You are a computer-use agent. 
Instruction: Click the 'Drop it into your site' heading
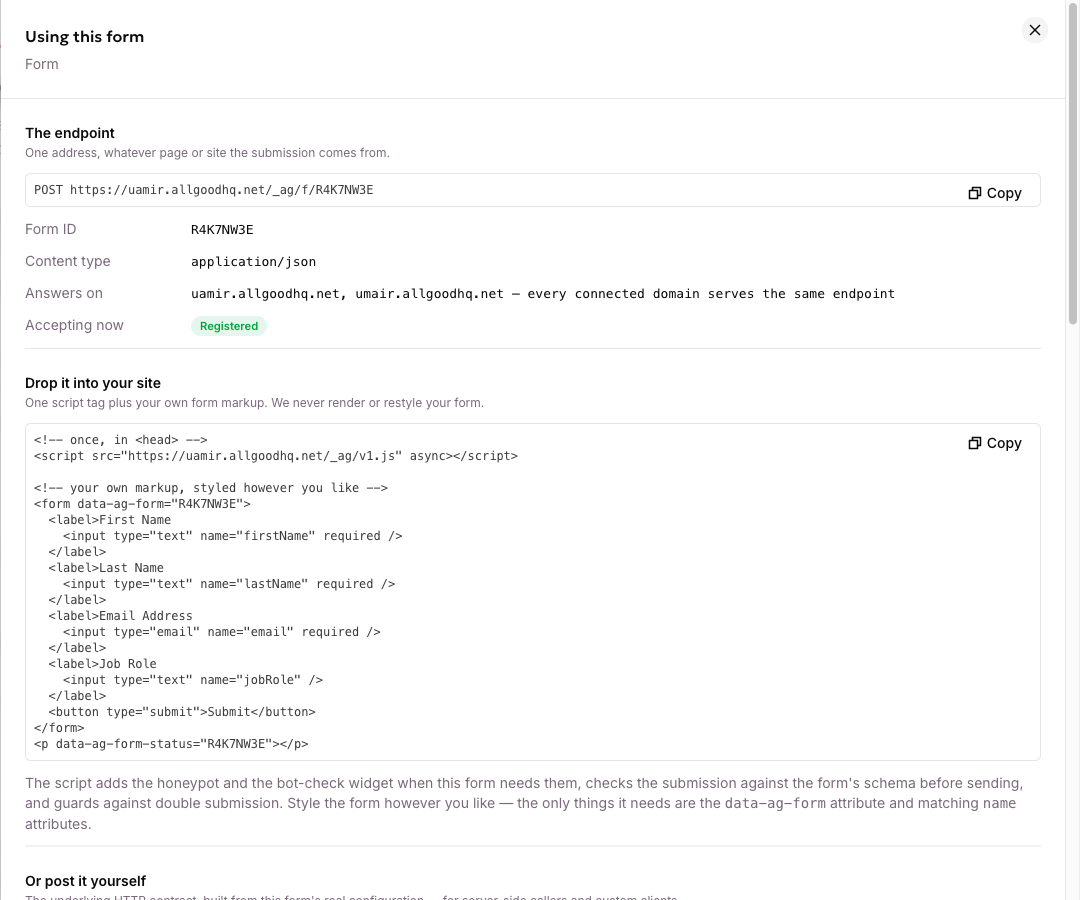pyautogui.click(x=93, y=383)
